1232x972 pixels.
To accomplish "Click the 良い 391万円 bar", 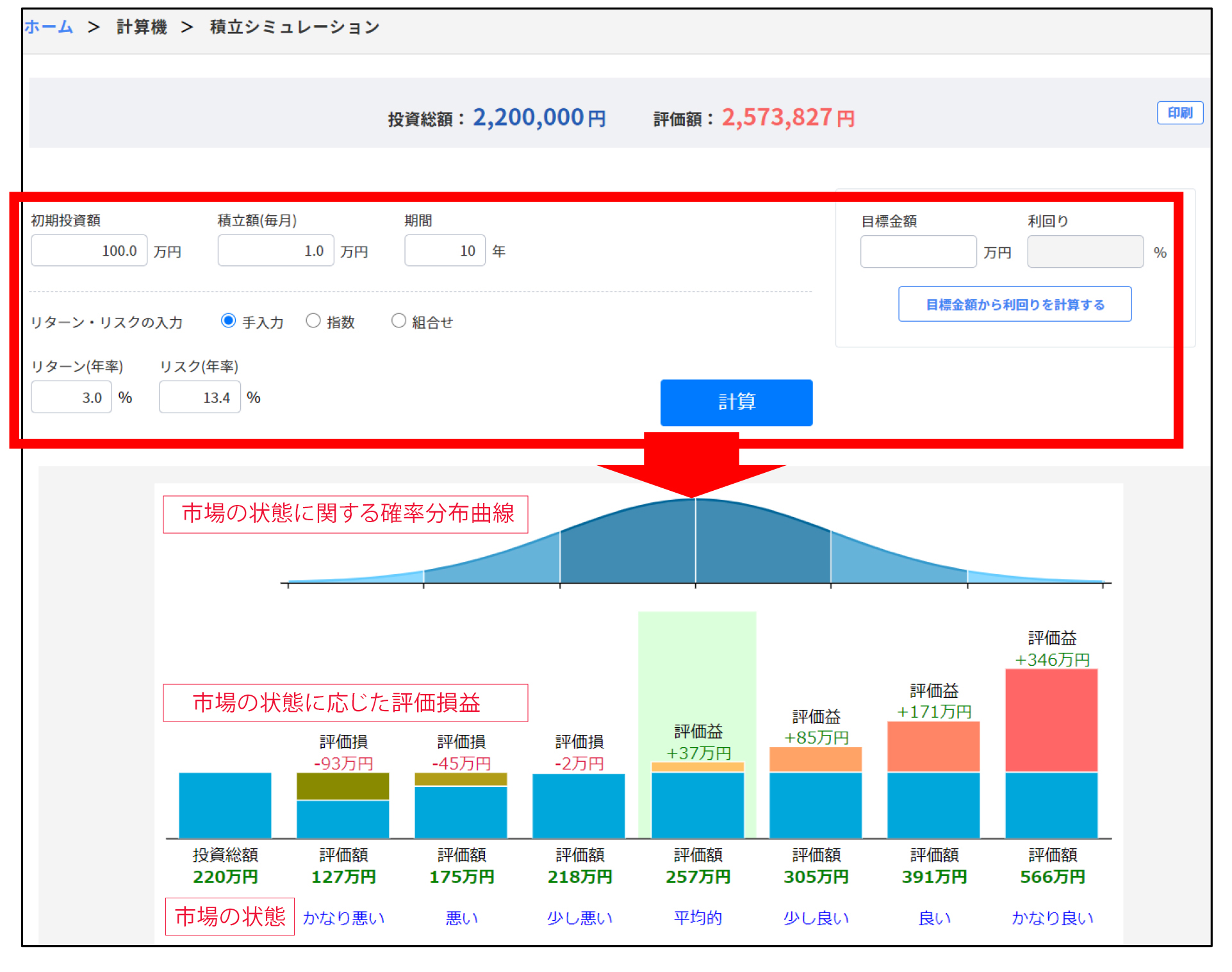I will (x=933, y=780).
